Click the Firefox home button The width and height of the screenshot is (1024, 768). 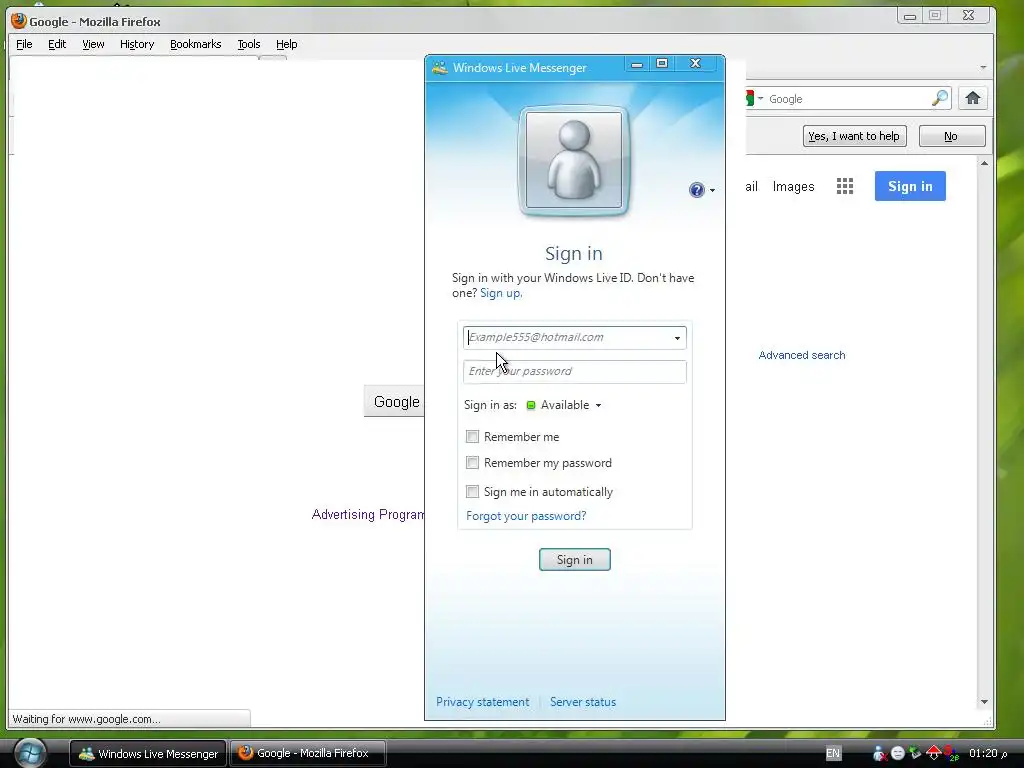pos(972,99)
